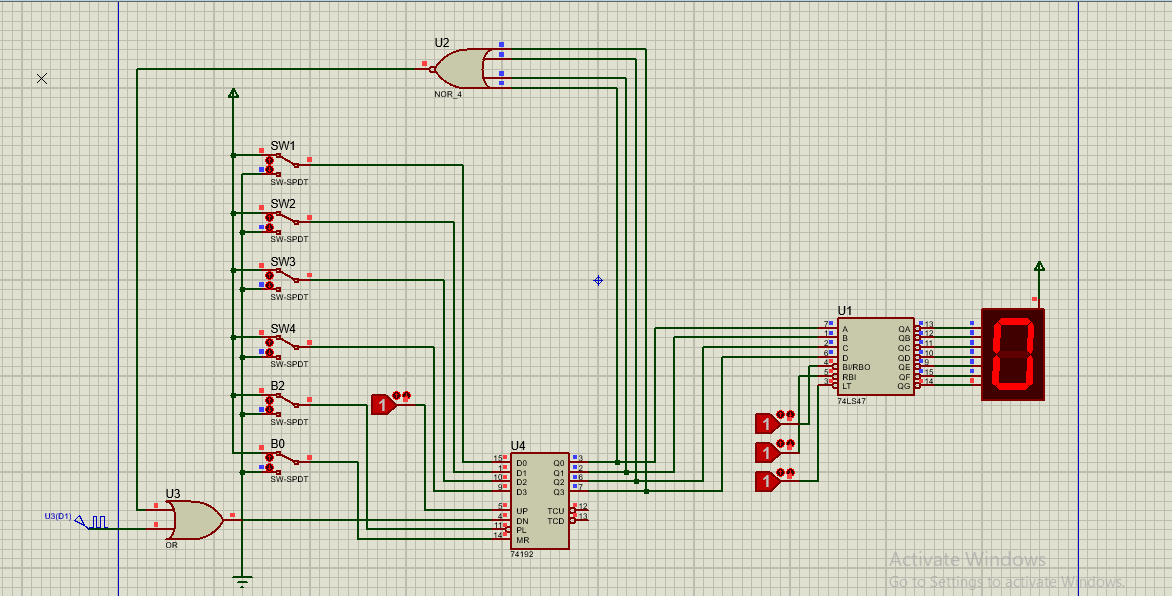Click the D0 input label on U4
The image size is (1172, 596).
(522, 464)
